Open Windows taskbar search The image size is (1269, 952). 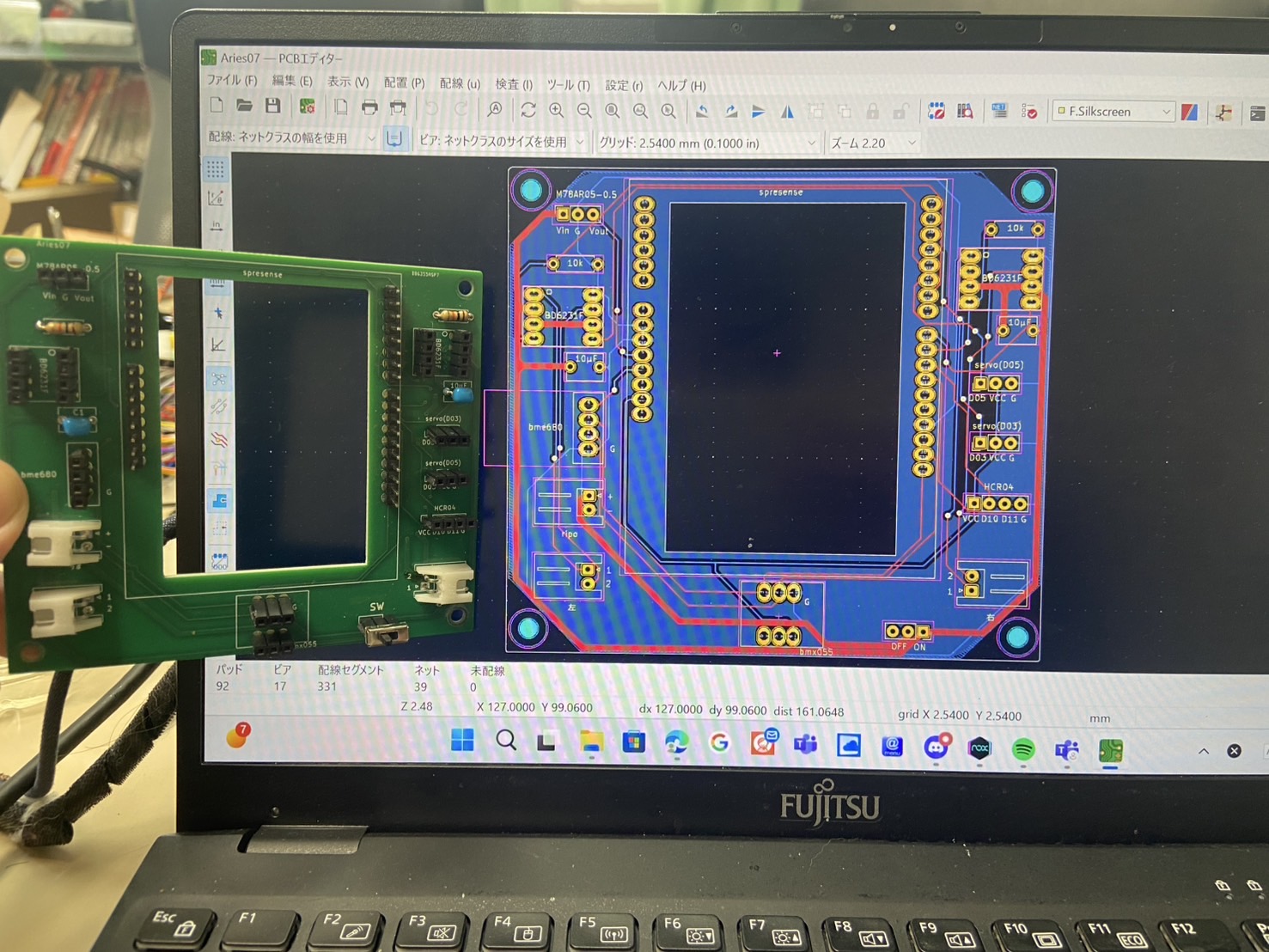click(x=506, y=741)
